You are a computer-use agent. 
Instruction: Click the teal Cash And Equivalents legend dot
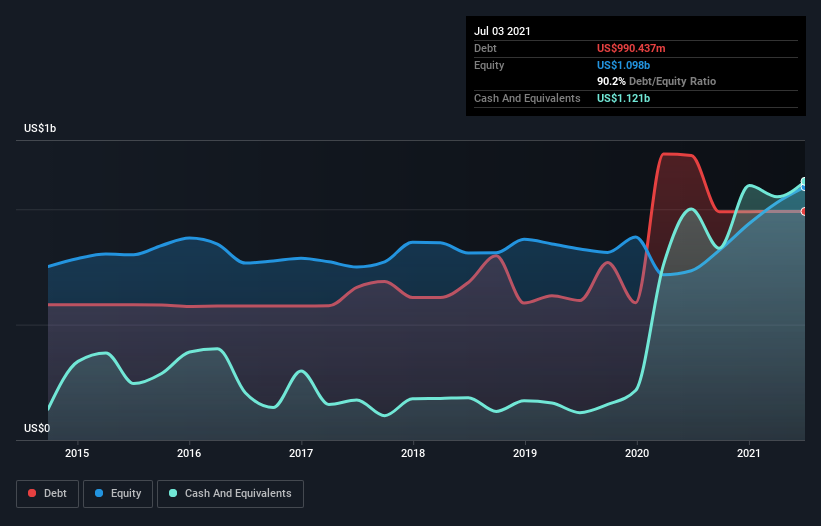pos(173,494)
